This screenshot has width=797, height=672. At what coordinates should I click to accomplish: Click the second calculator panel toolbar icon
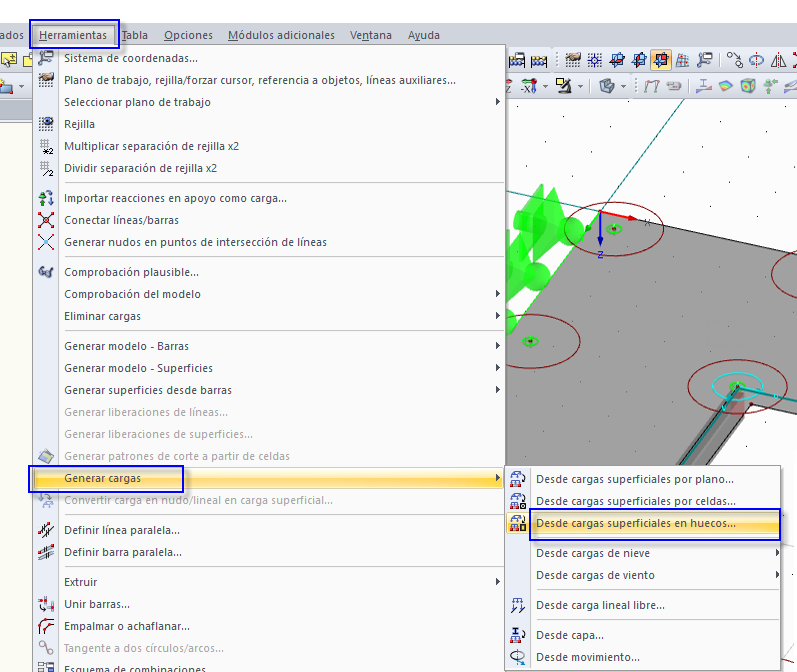pyautogui.click(x=539, y=60)
